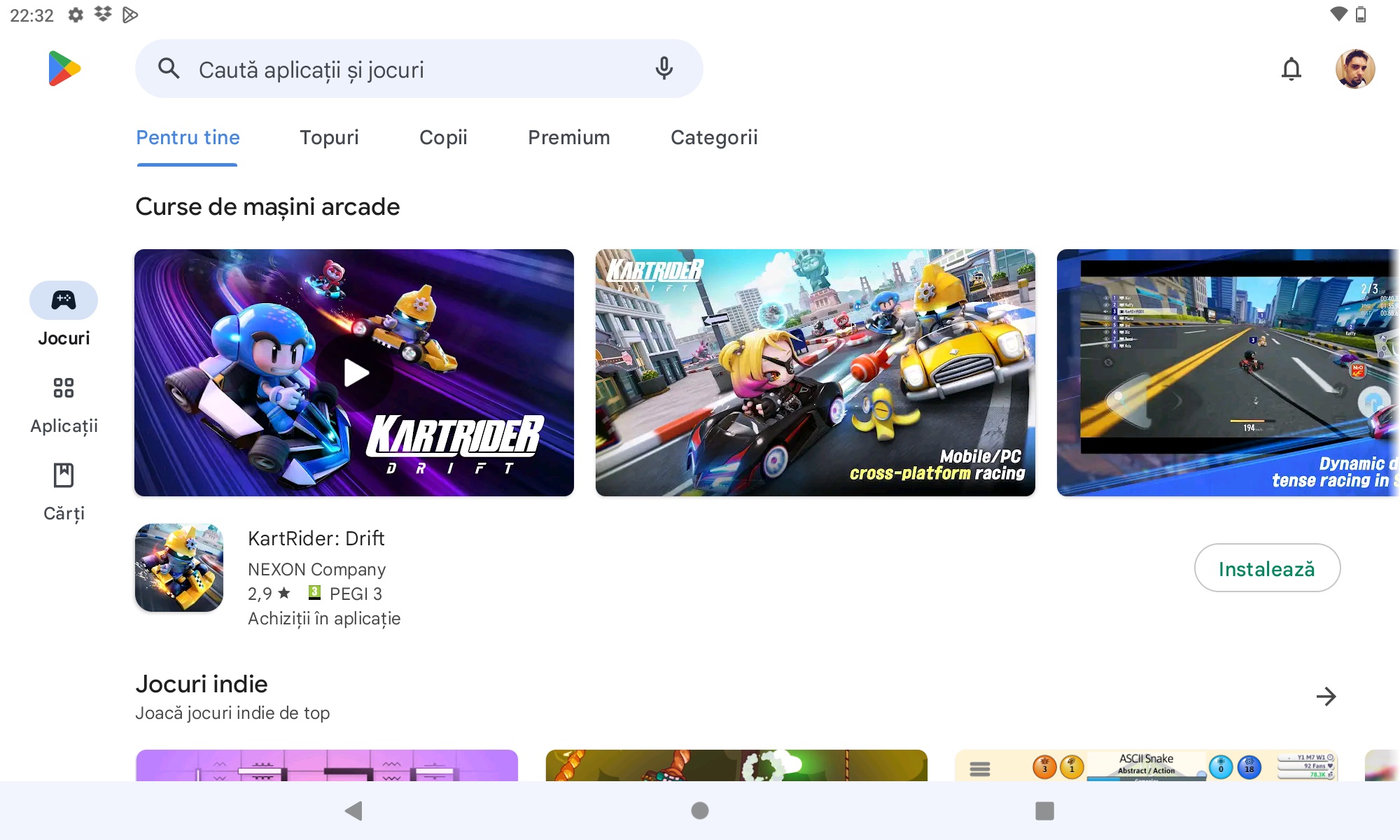Switch to the Topuri tab

click(x=329, y=137)
